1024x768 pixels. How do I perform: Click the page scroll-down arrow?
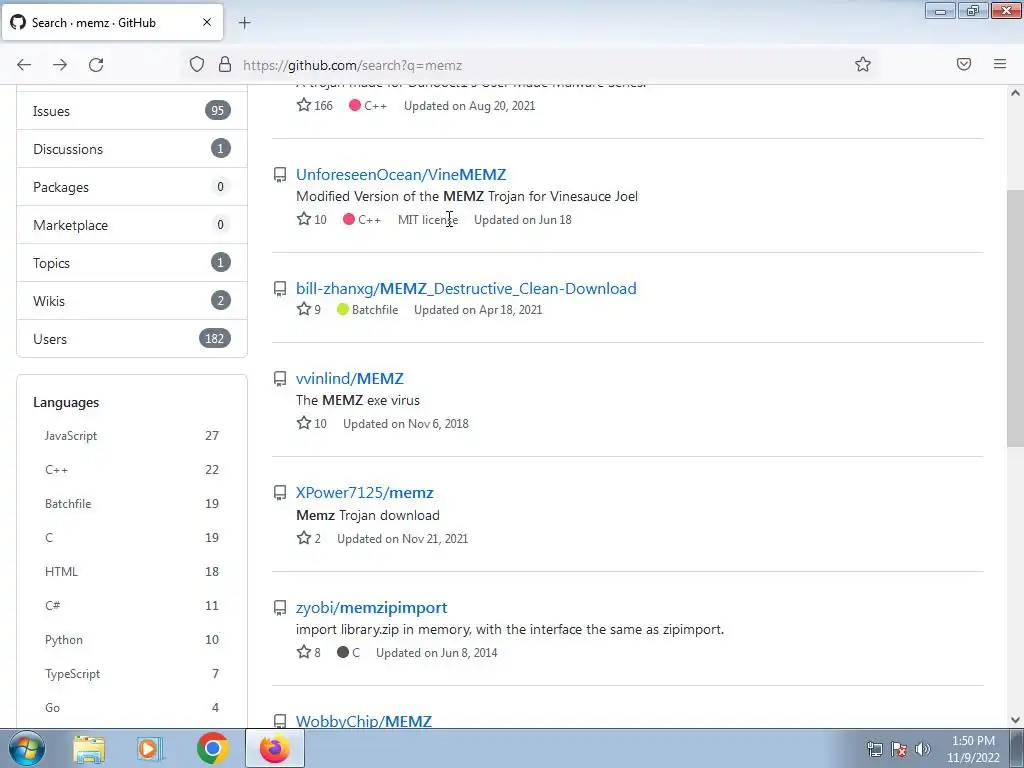(1015, 720)
